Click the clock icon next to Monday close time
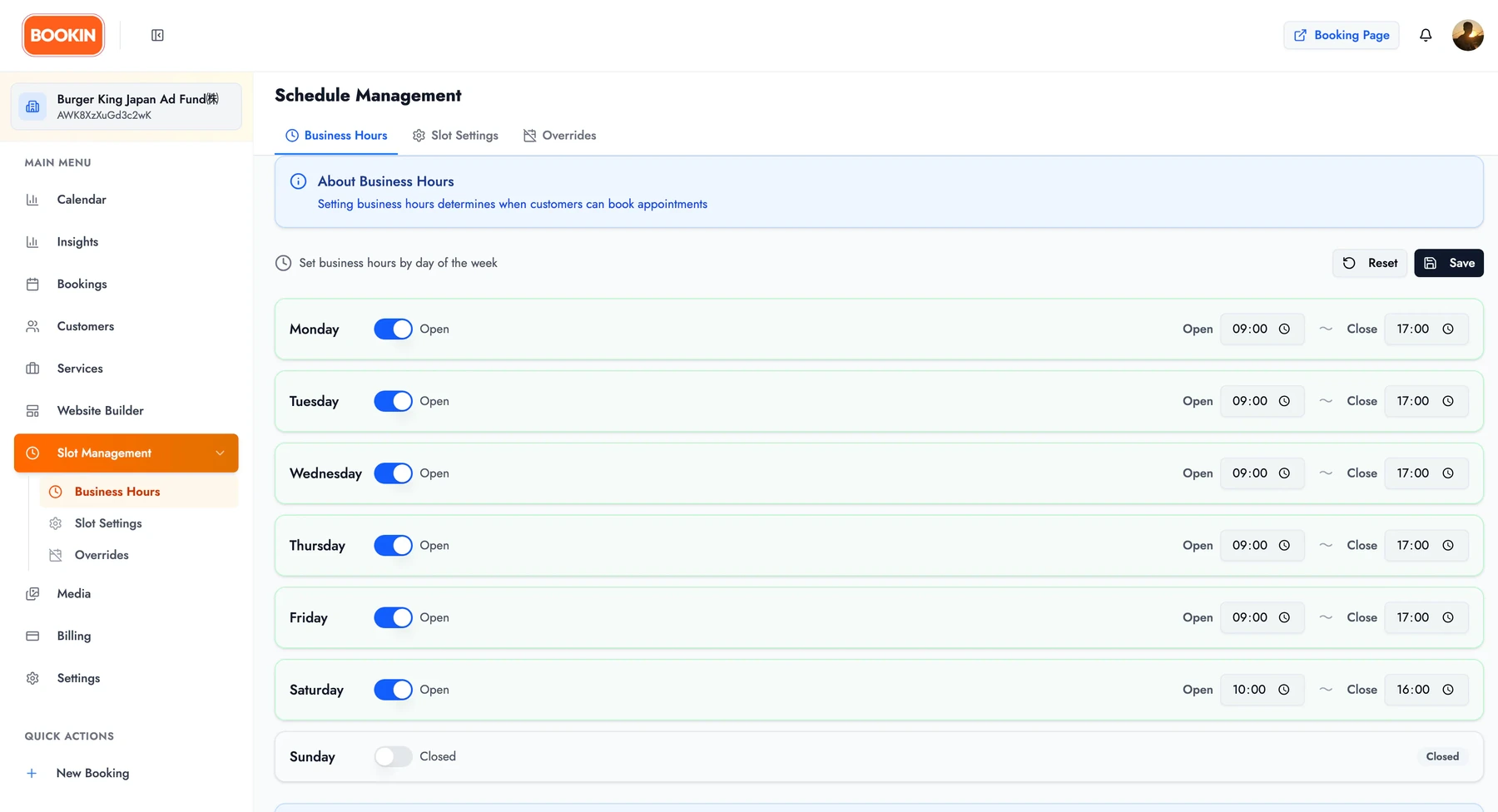Image resolution: width=1498 pixels, height=812 pixels. click(x=1448, y=329)
